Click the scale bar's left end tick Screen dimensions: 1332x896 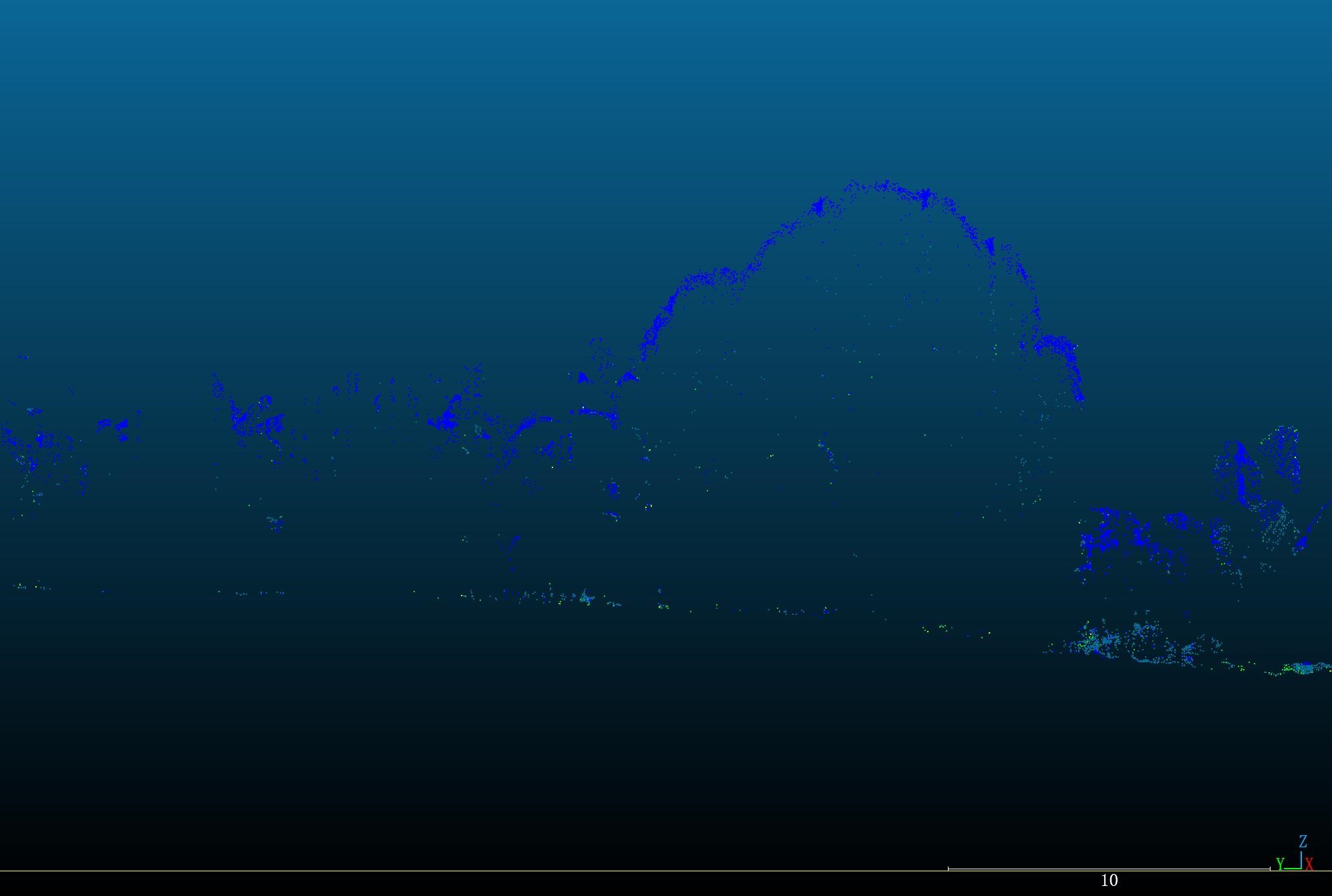tap(949, 869)
